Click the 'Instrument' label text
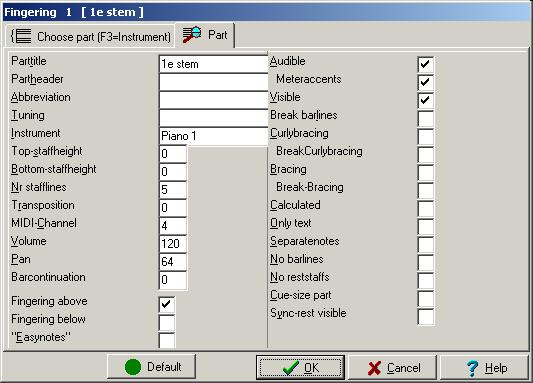The height and width of the screenshot is (383, 533). (x=36, y=133)
